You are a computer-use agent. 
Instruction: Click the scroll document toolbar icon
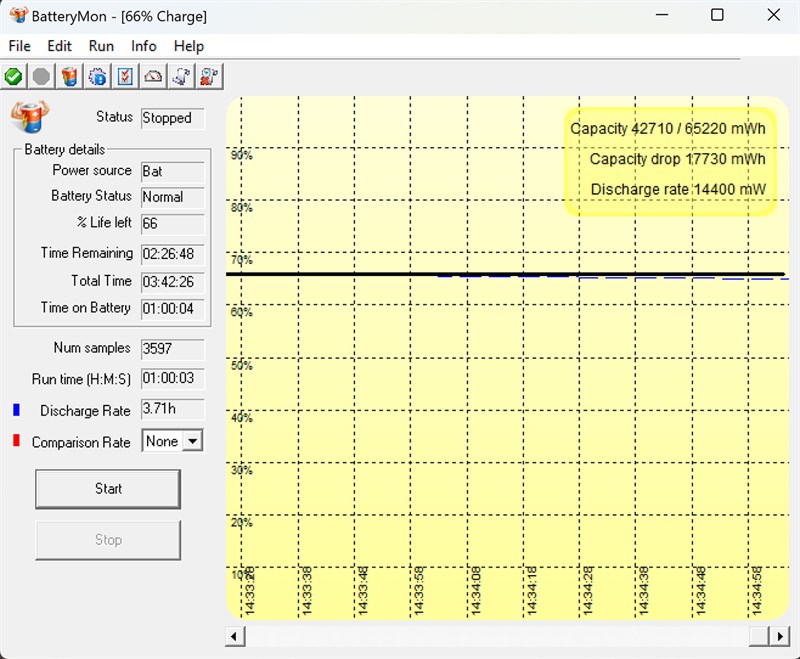181,76
